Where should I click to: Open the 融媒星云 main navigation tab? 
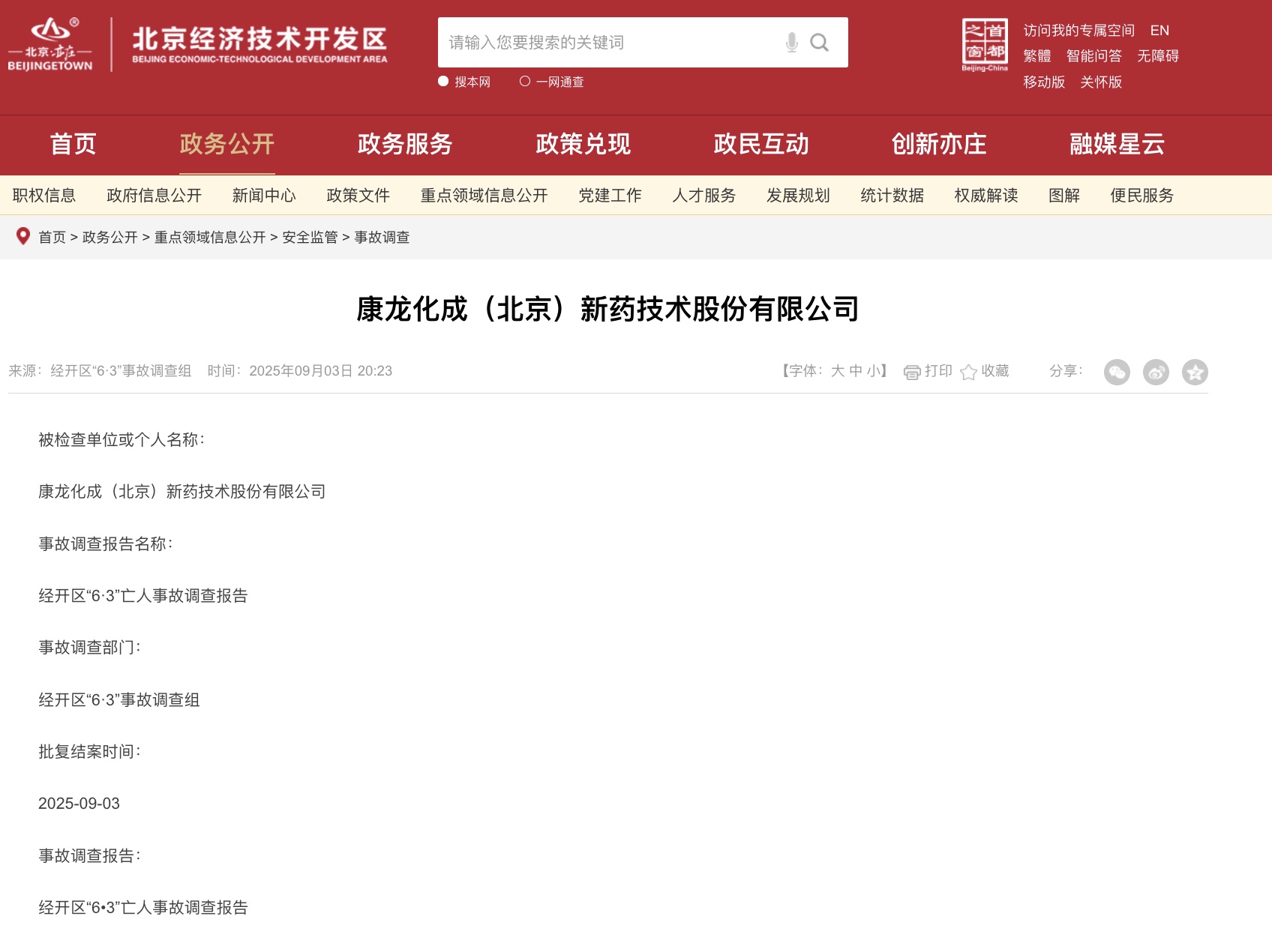[1117, 144]
